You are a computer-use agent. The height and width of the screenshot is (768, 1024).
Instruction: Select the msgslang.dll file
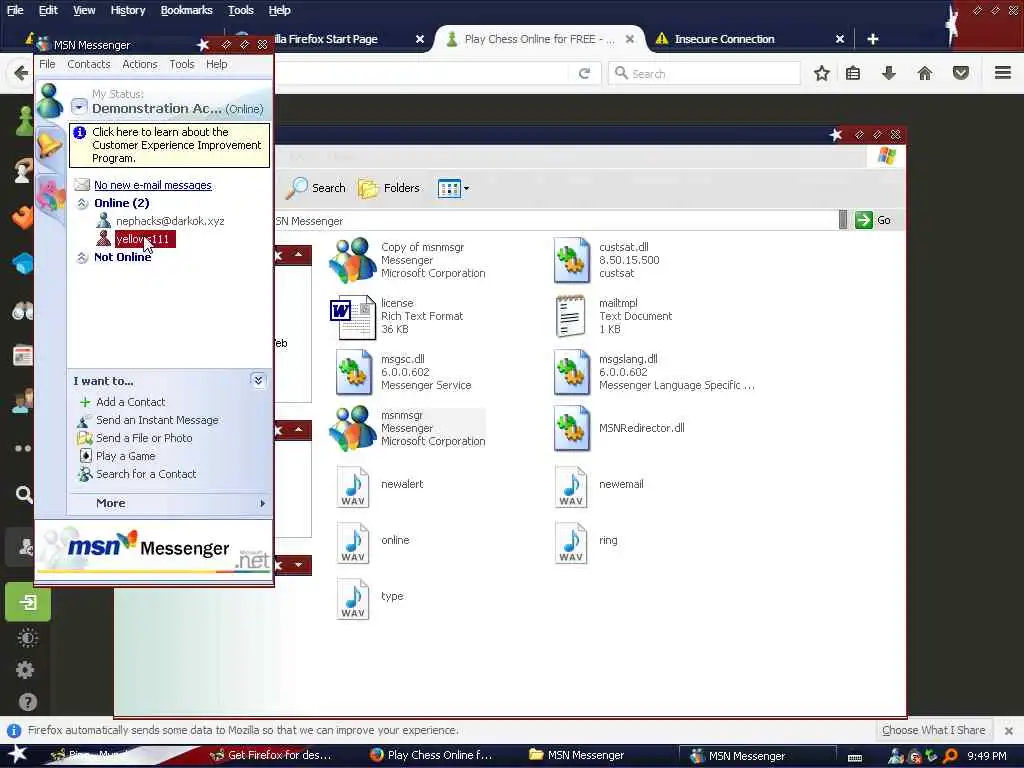click(654, 372)
